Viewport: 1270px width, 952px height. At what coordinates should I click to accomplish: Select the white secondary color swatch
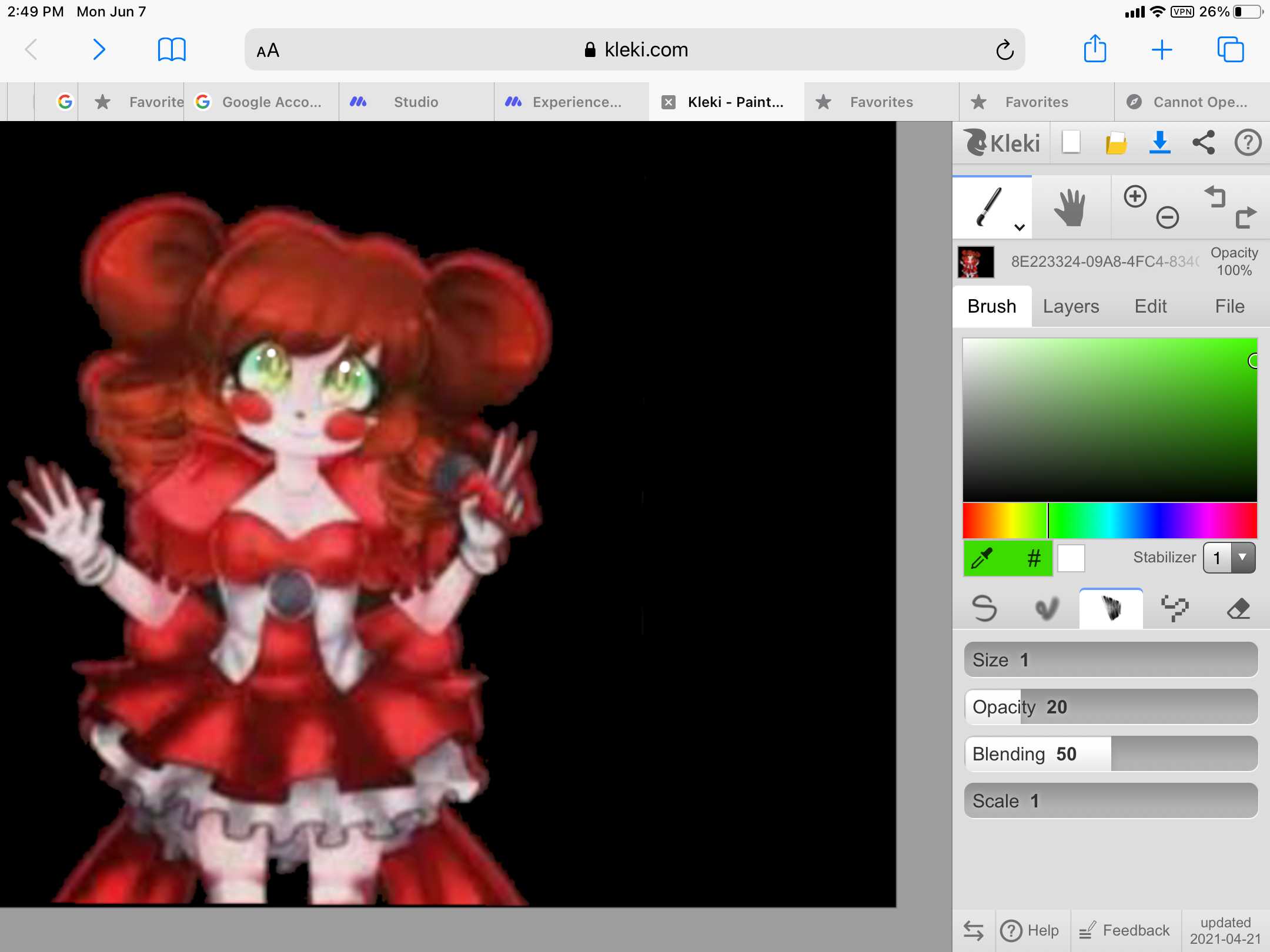(1071, 558)
